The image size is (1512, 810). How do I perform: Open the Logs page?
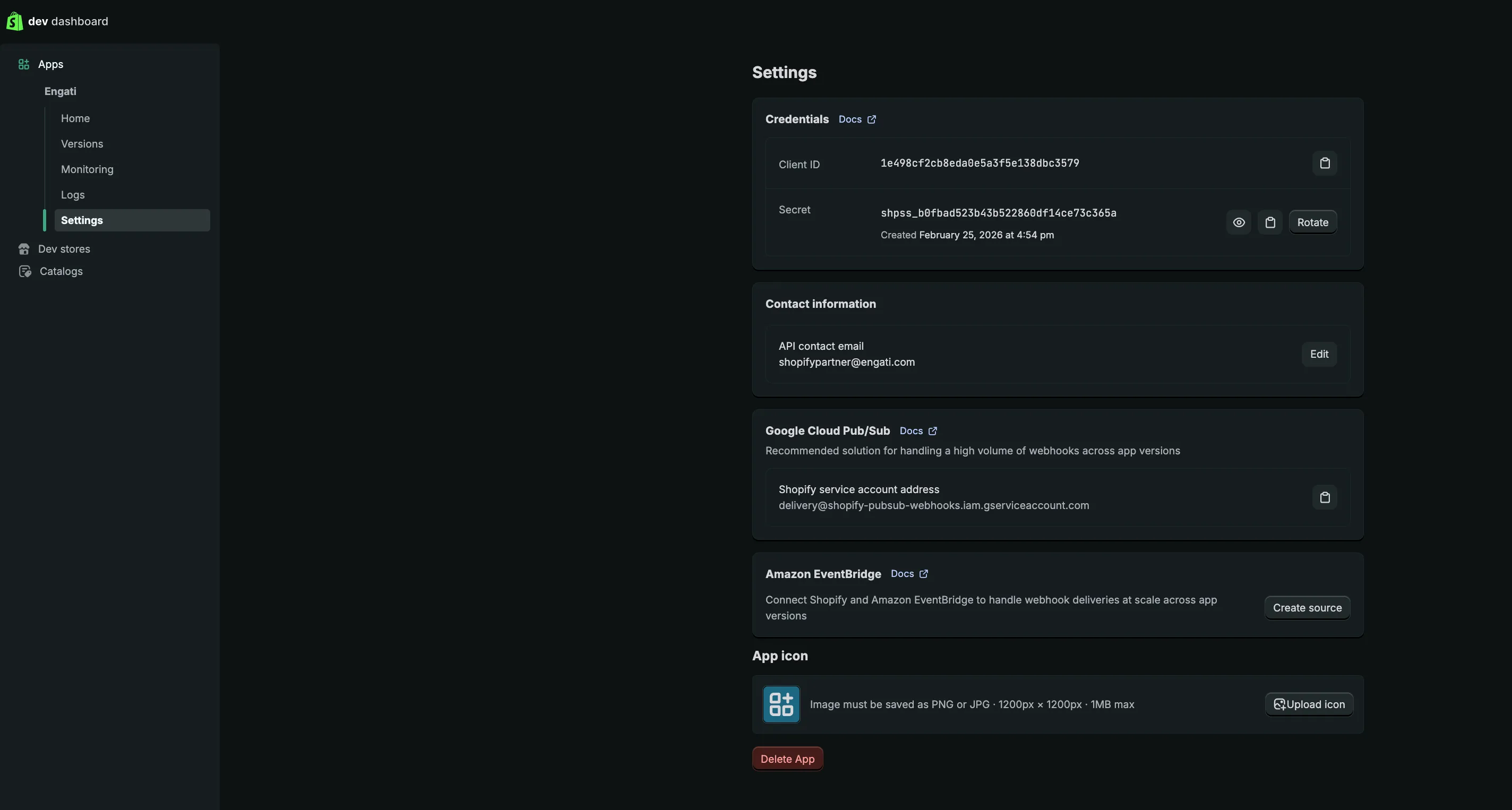pos(73,195)
